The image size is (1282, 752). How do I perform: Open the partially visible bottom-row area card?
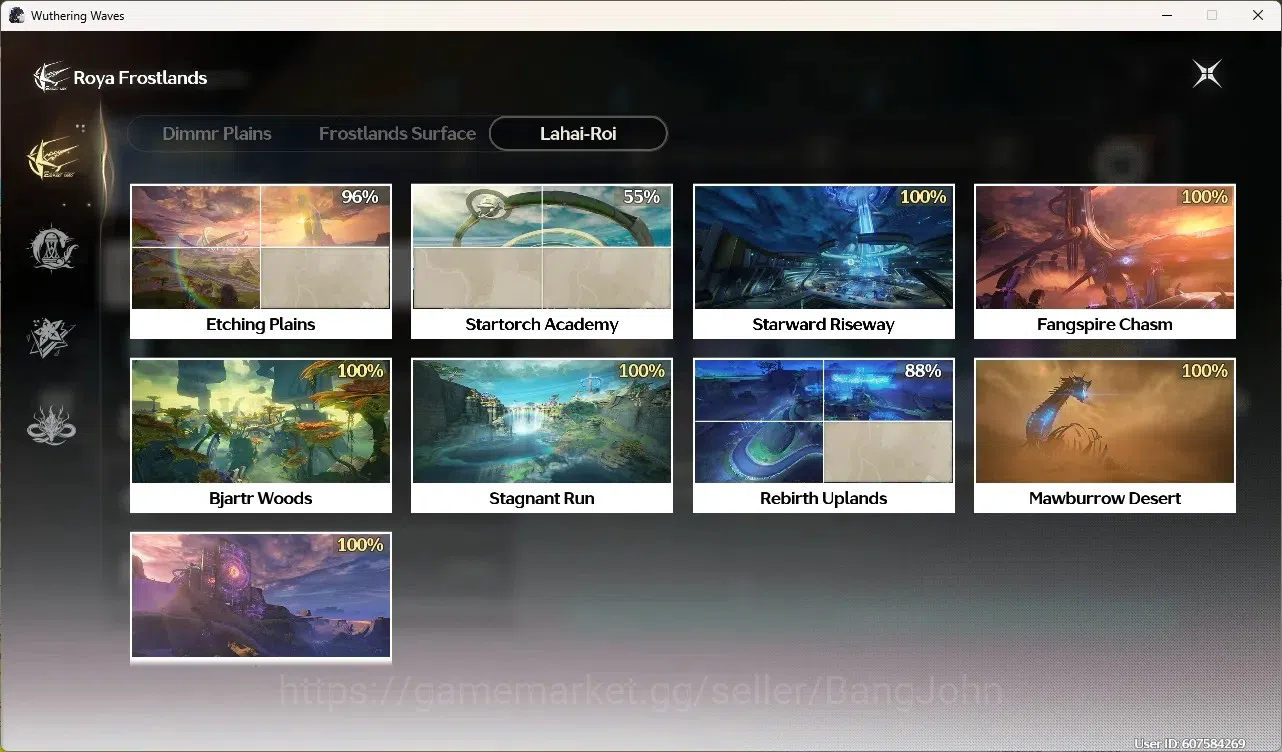pos(261,598)
